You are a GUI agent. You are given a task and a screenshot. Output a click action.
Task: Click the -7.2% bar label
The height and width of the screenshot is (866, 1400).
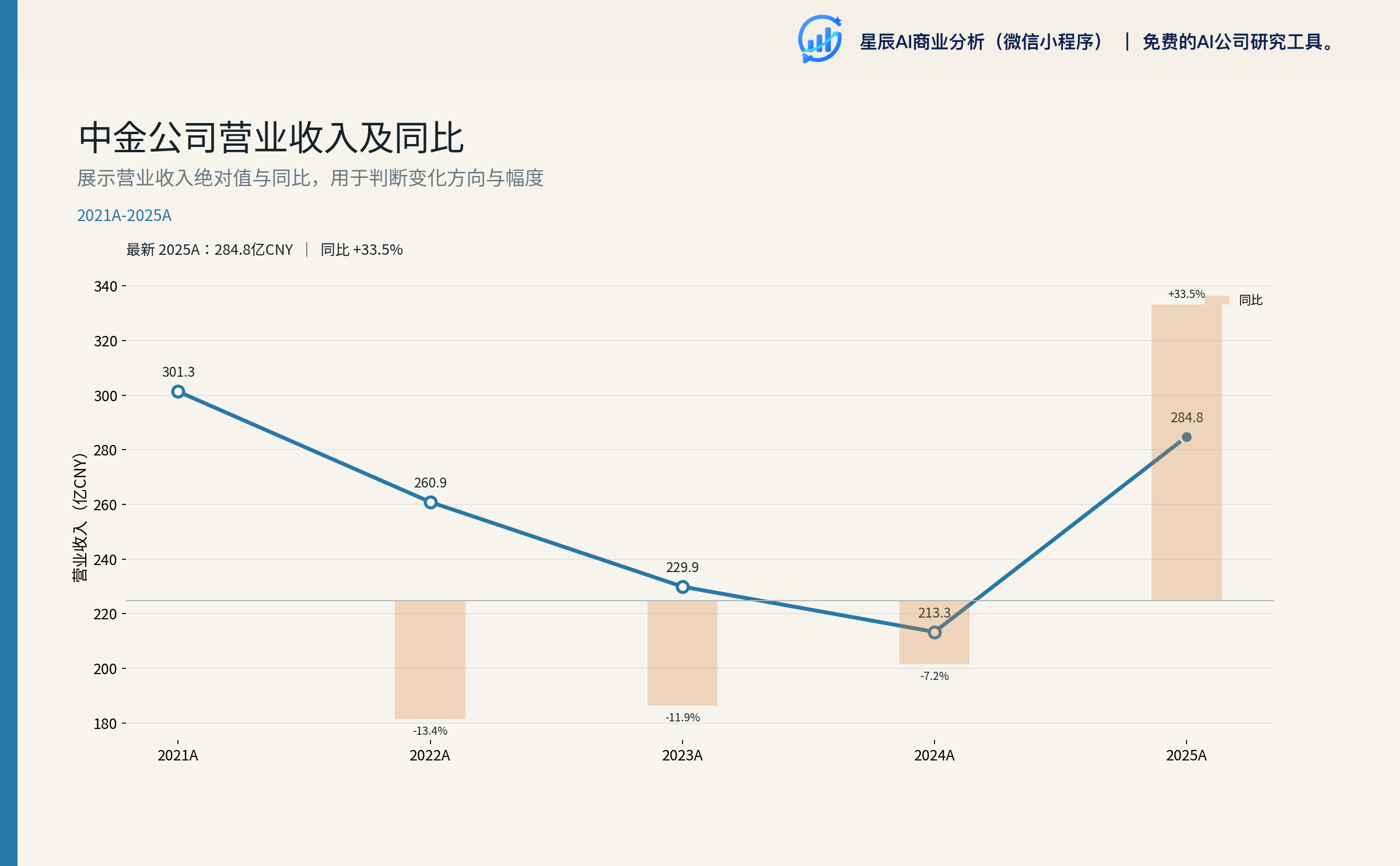pyautogui.click(x=935, y=676)
